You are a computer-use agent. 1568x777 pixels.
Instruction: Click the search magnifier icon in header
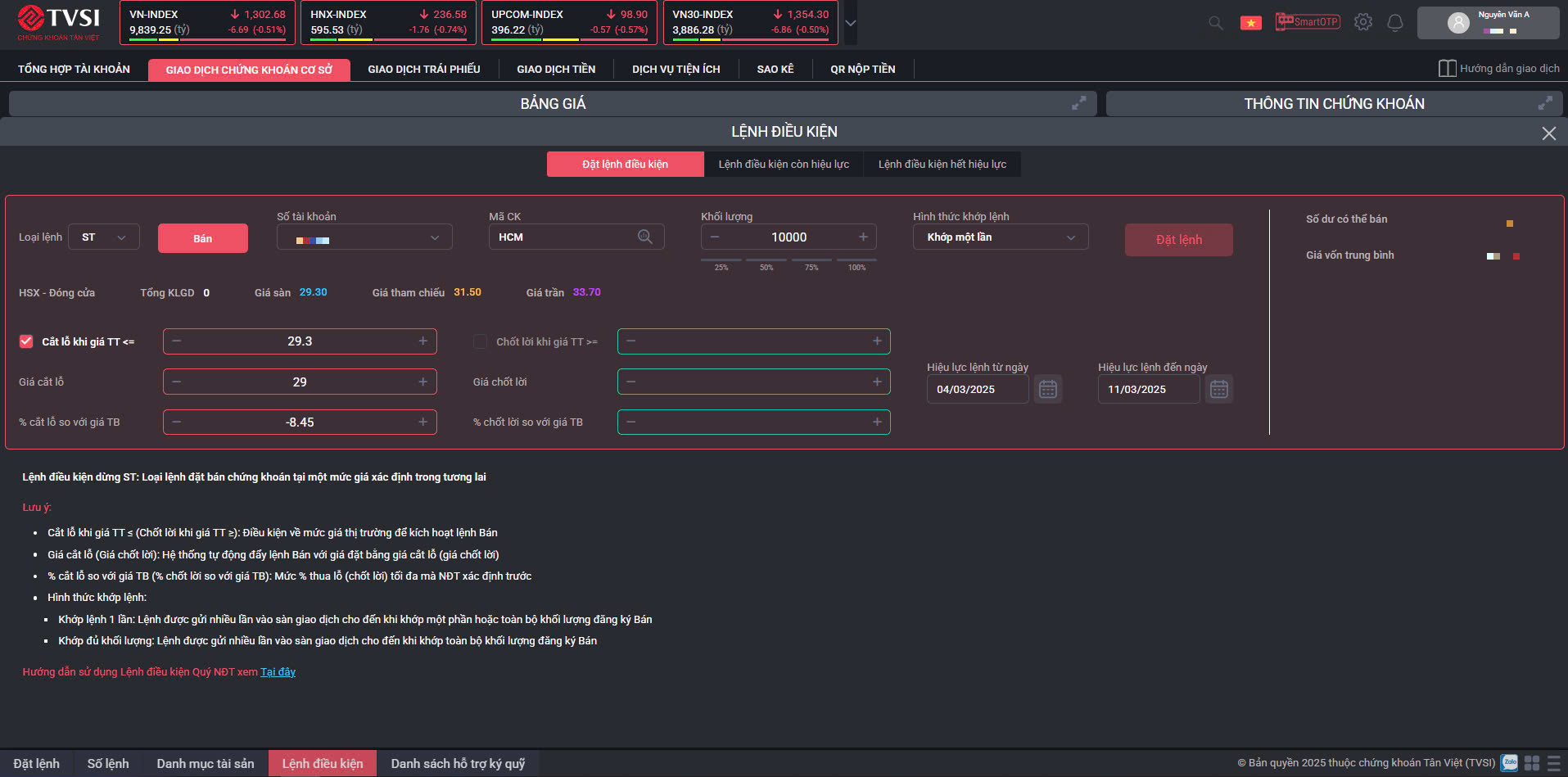(1216, 23)
